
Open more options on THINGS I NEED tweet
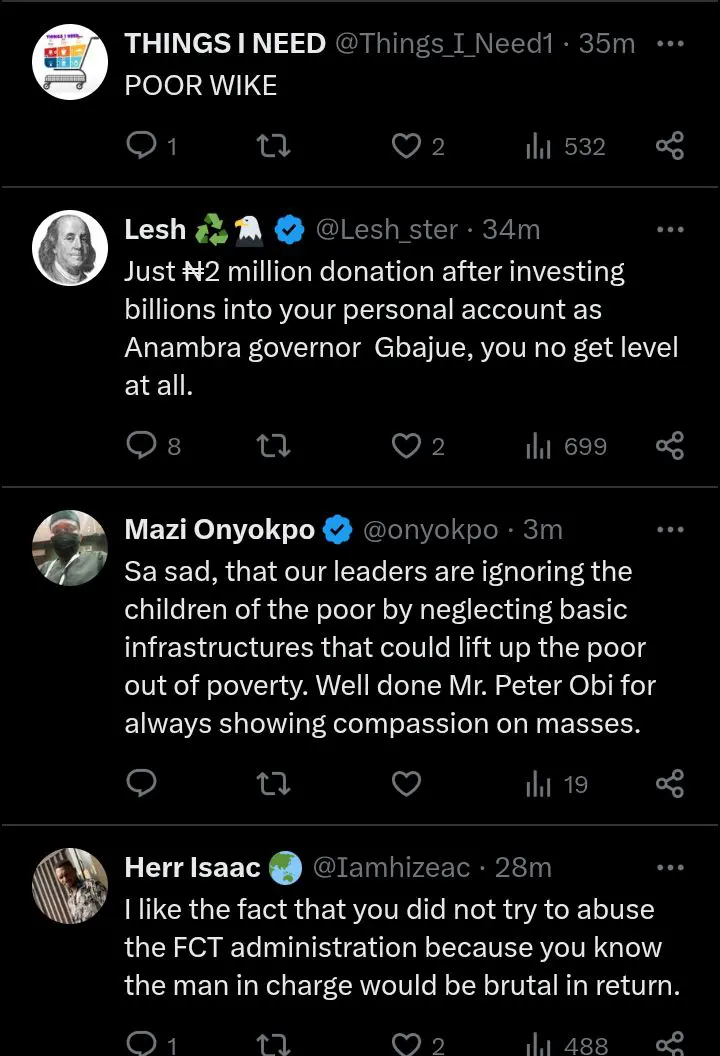(x=669, y=44)
